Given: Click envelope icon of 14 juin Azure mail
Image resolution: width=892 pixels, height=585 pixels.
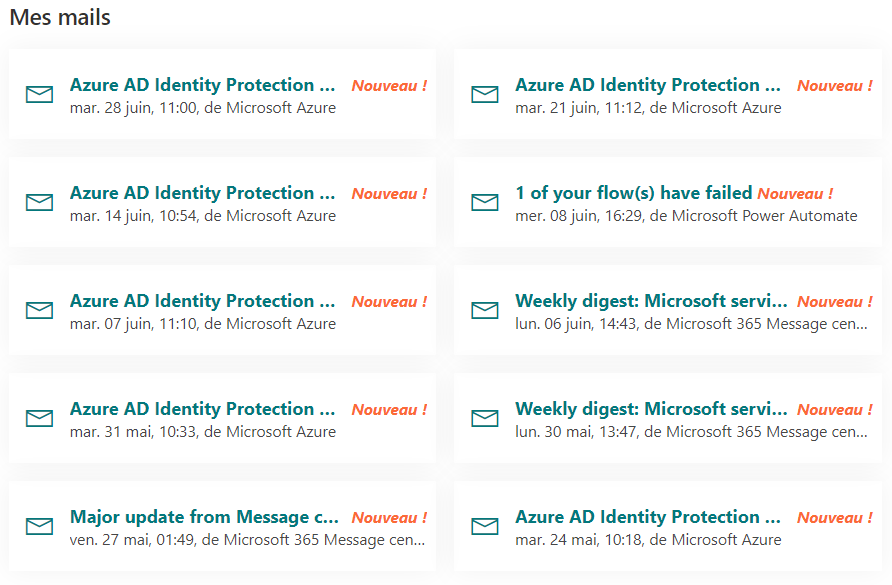Looking at the screenshot, I should pyautogui.click(x=39, y=202).
